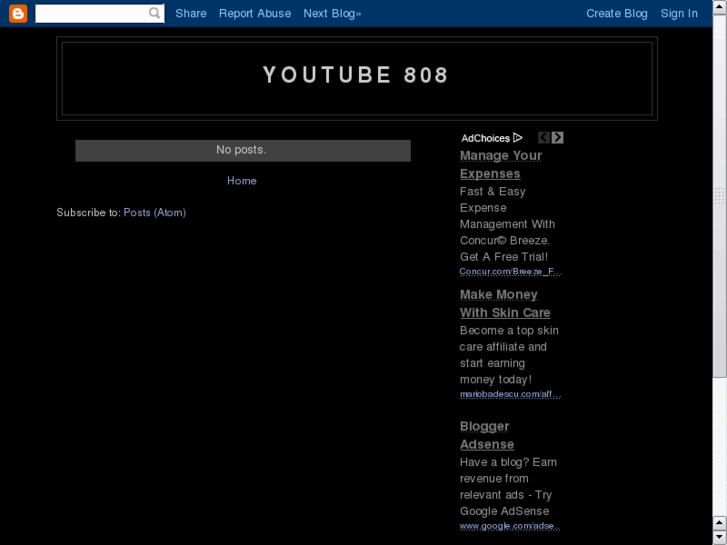
Task: Open Create Blog link
Action: pyautogui.click(x=617, y=13)
